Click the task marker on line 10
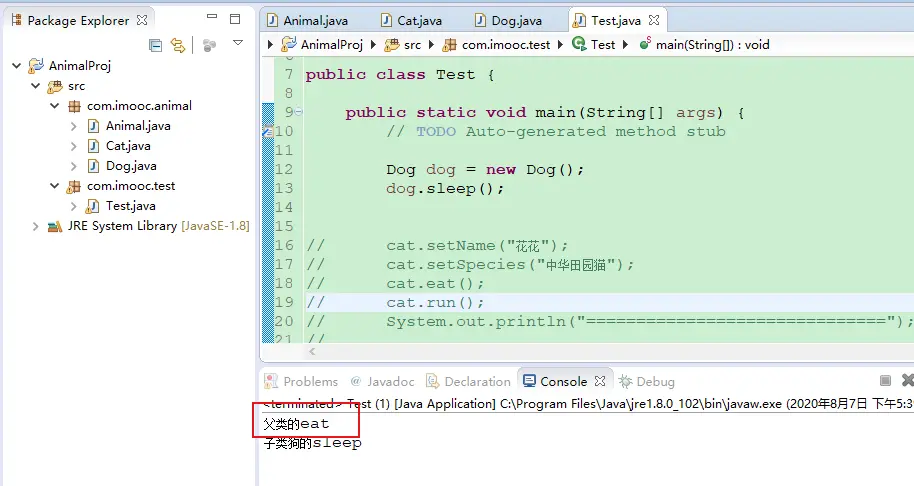This screenshot has height=486, width=914. 267,131
